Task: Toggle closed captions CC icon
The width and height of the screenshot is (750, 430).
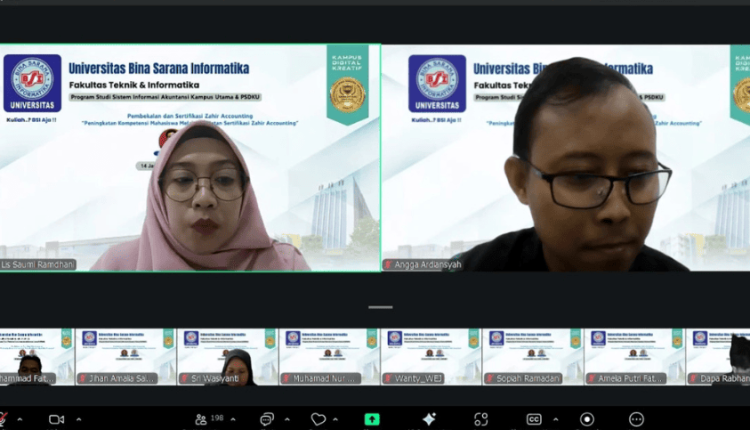Action: [x=534, y=419]
